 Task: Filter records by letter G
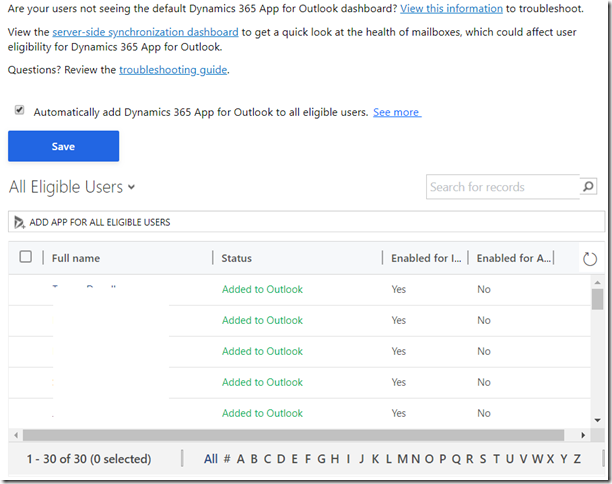pyautogui.click(x=321, y=459)
